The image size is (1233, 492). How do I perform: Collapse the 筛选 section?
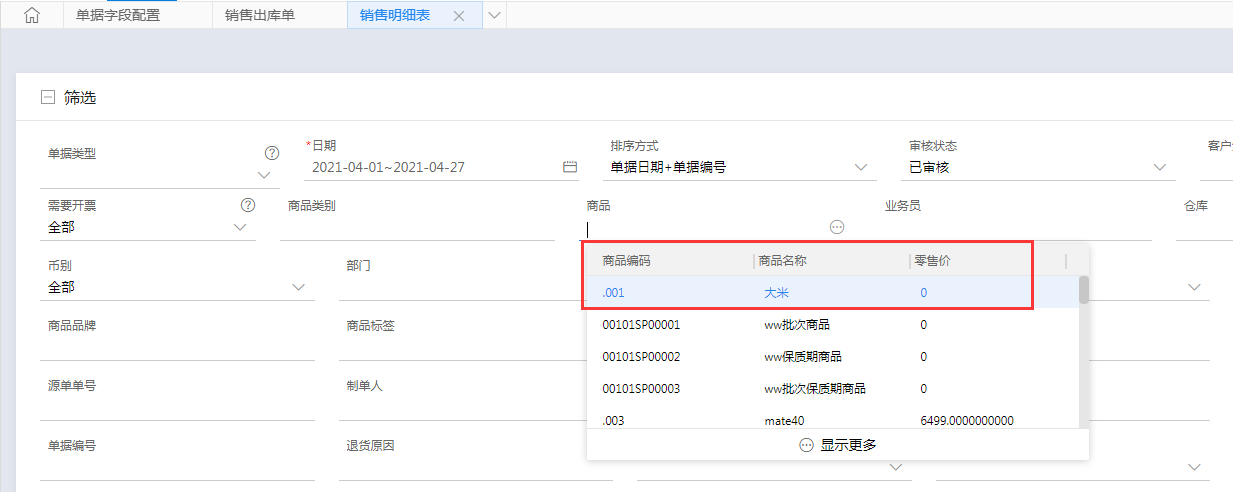click(46, 98)
